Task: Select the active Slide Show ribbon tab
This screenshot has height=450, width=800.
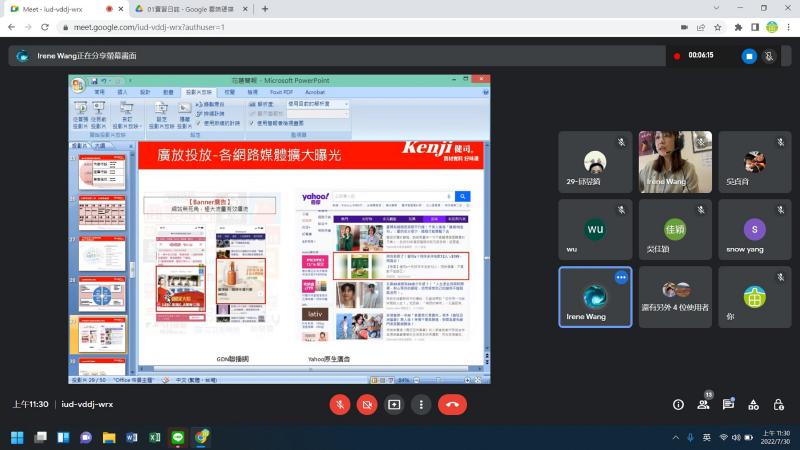Action: 199,92
